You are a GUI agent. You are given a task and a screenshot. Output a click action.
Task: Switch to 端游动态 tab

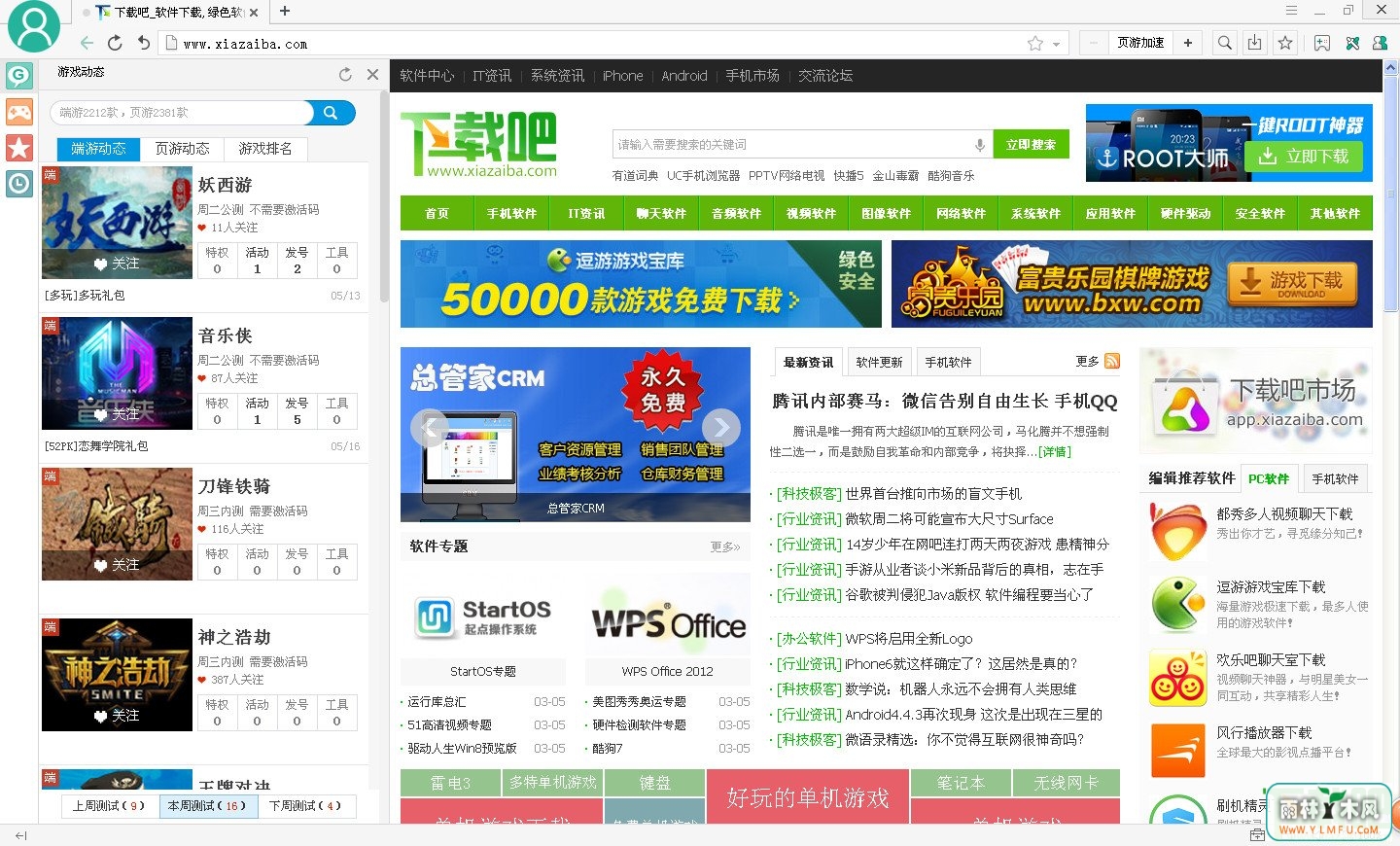pos(99,149)
